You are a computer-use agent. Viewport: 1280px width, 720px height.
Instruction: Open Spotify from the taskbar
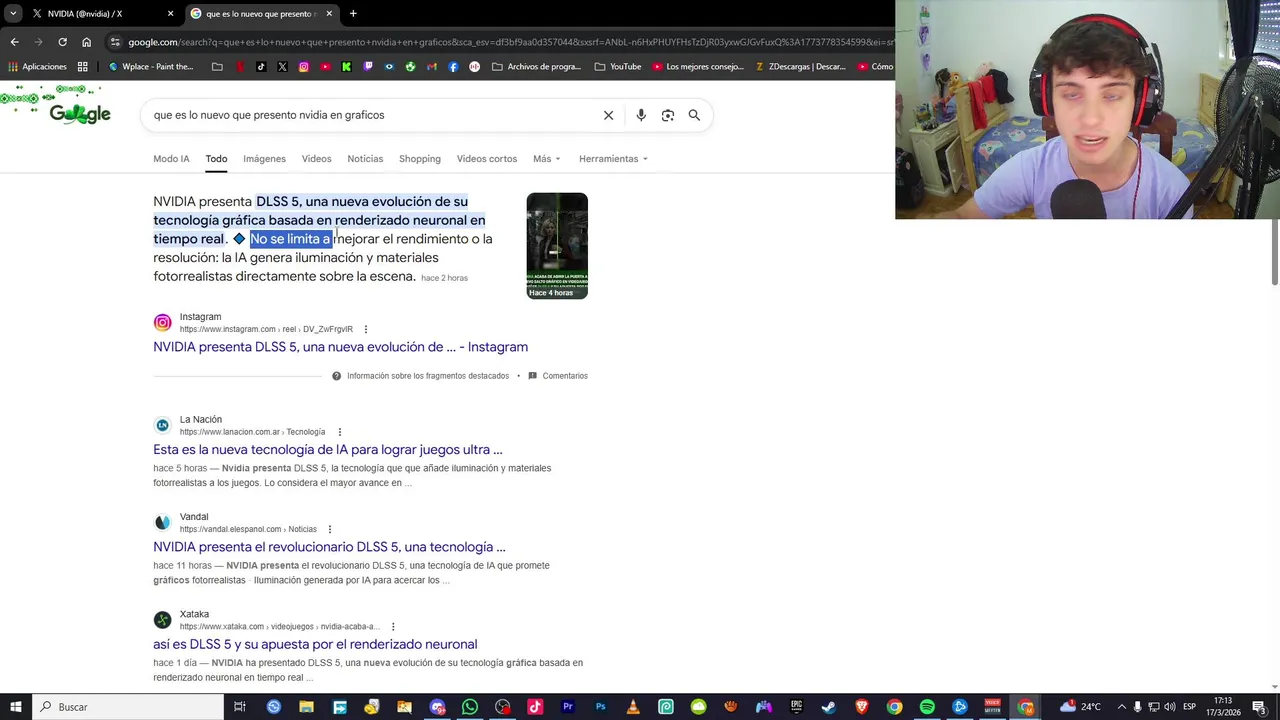pos(927,707)
